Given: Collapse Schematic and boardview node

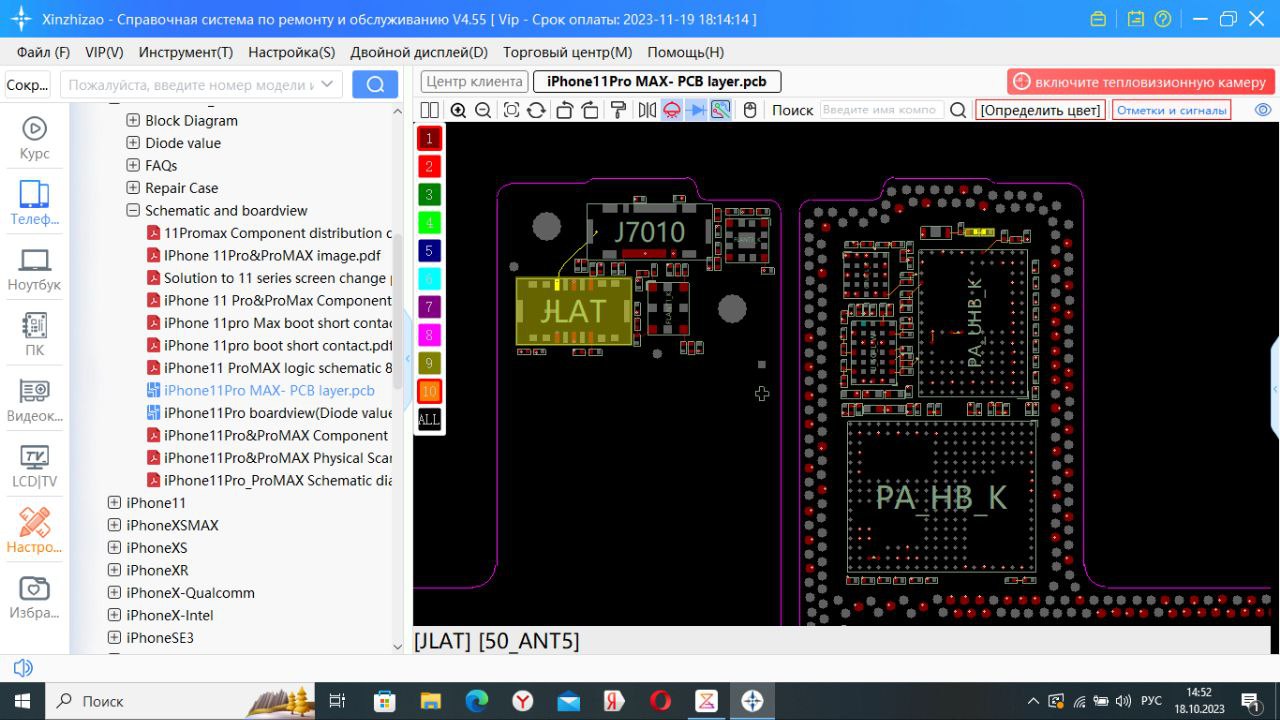Looking at the screenshot, I should [133, 210].
